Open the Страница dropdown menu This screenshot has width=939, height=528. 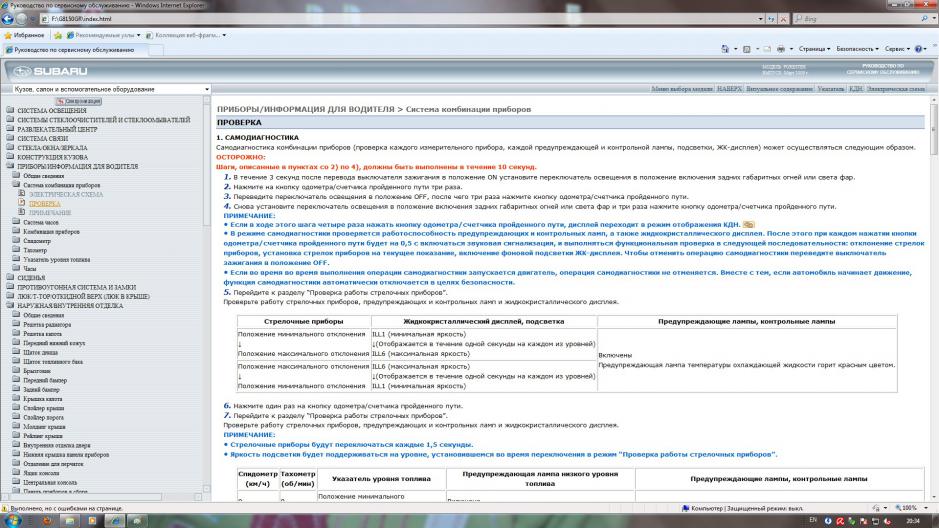click(814, 49)
